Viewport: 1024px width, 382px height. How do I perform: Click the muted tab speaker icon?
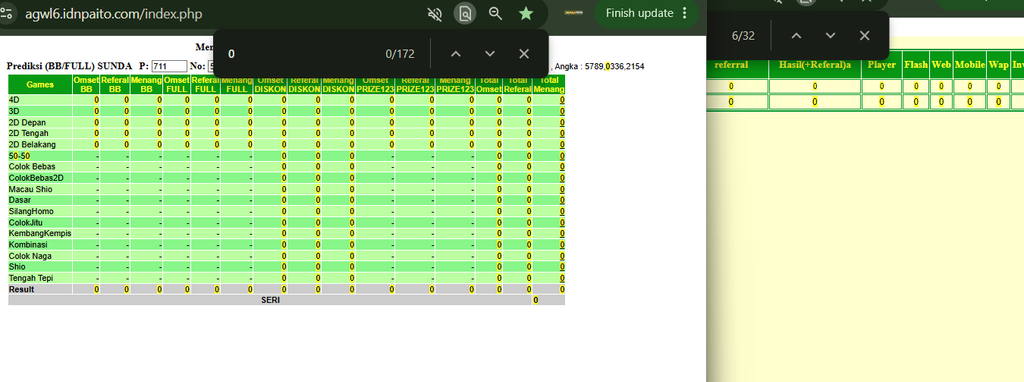coord(434,14)
